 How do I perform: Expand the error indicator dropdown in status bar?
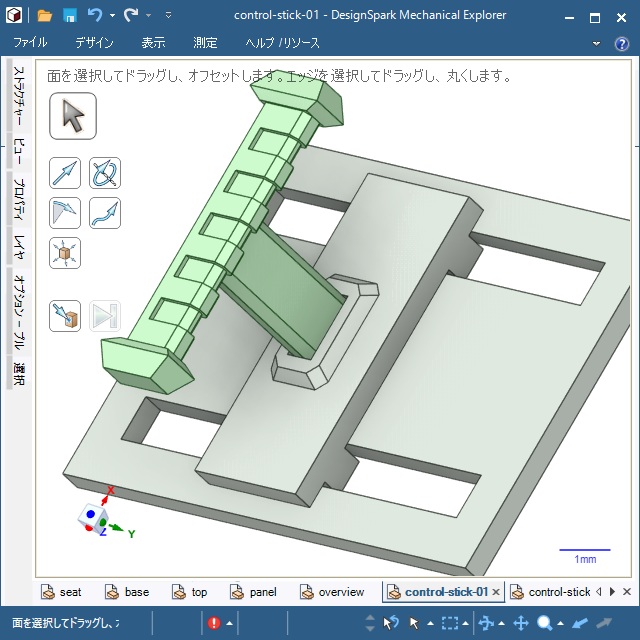229,624
